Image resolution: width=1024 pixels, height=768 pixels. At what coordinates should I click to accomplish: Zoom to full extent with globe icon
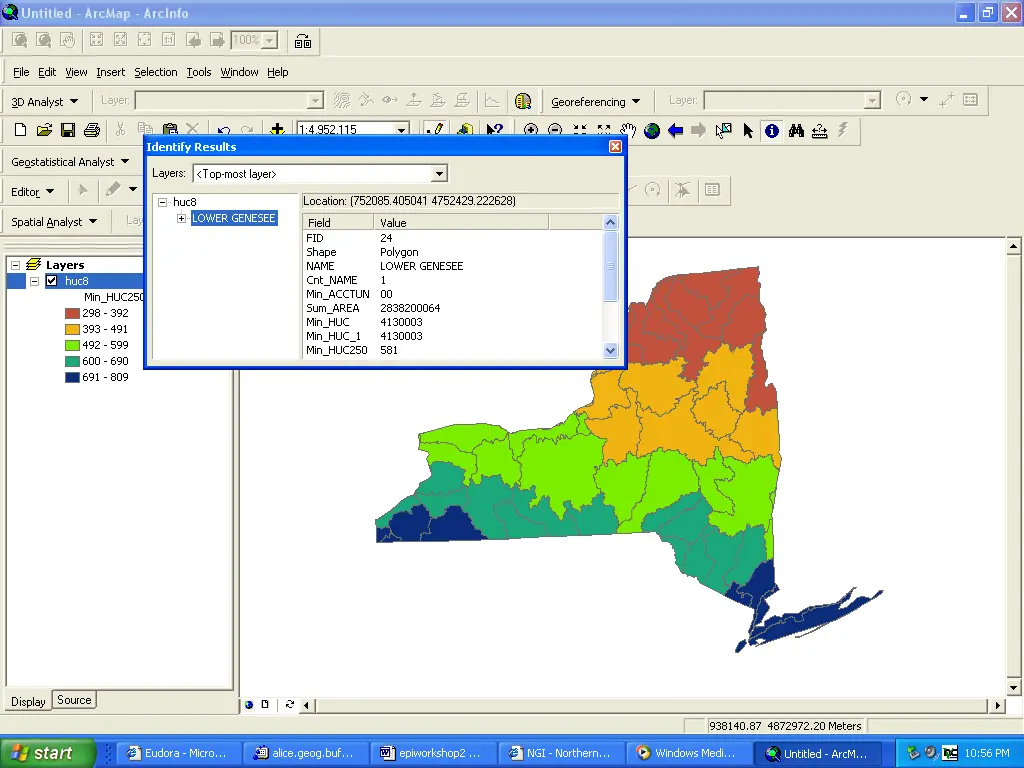point(652,131)
